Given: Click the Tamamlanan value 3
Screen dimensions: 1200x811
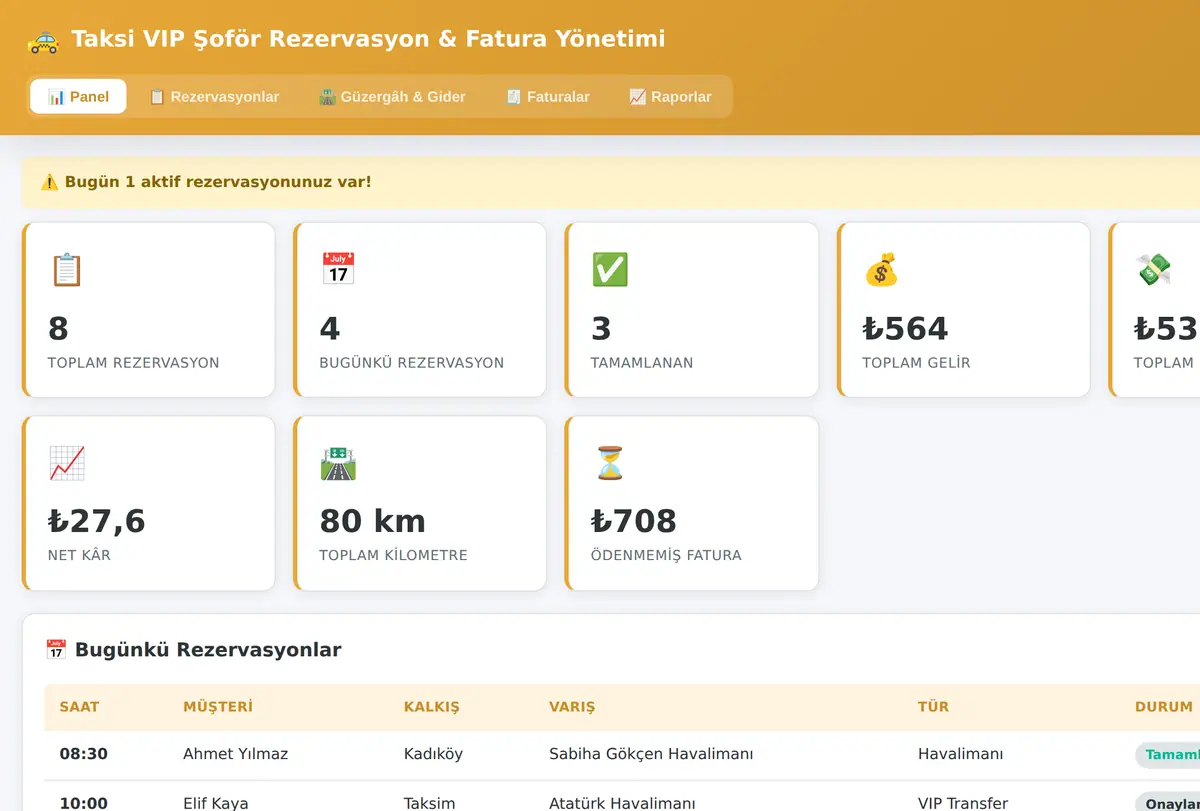Looking at the screenshot, I should point(601,328).
